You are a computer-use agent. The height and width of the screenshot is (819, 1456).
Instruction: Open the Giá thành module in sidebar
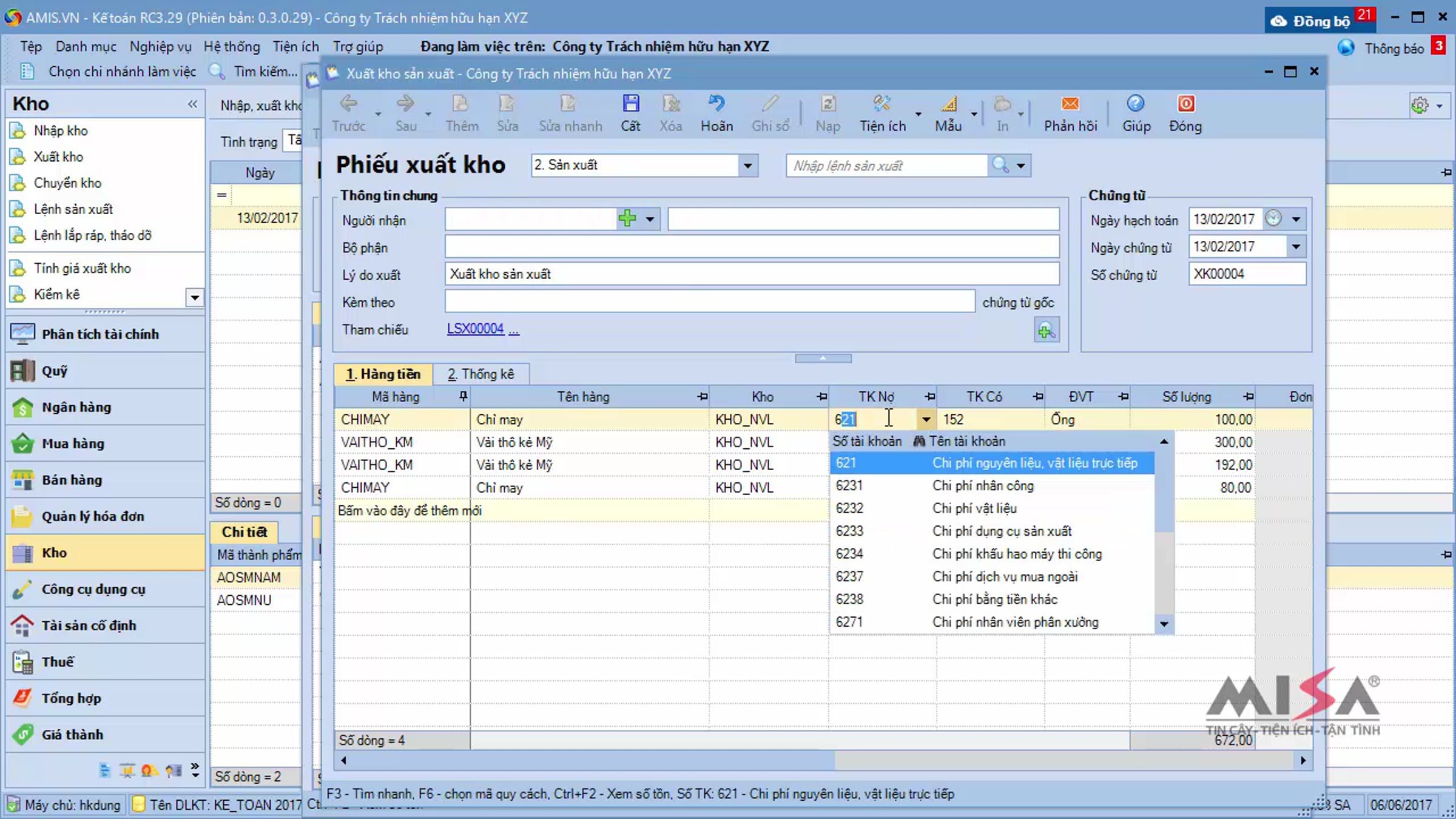tap(106, 735)
